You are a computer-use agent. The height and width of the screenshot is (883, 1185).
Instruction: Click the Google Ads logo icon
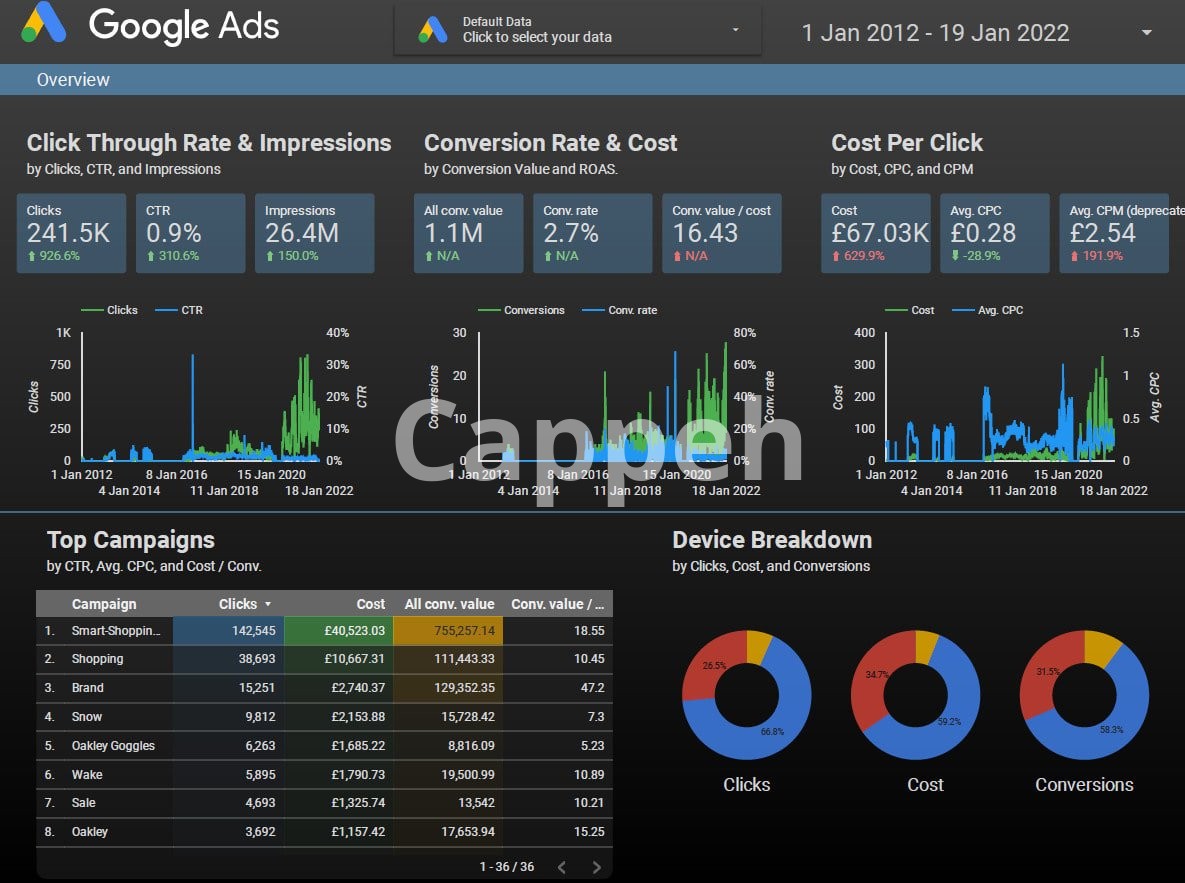click(45, 25)
